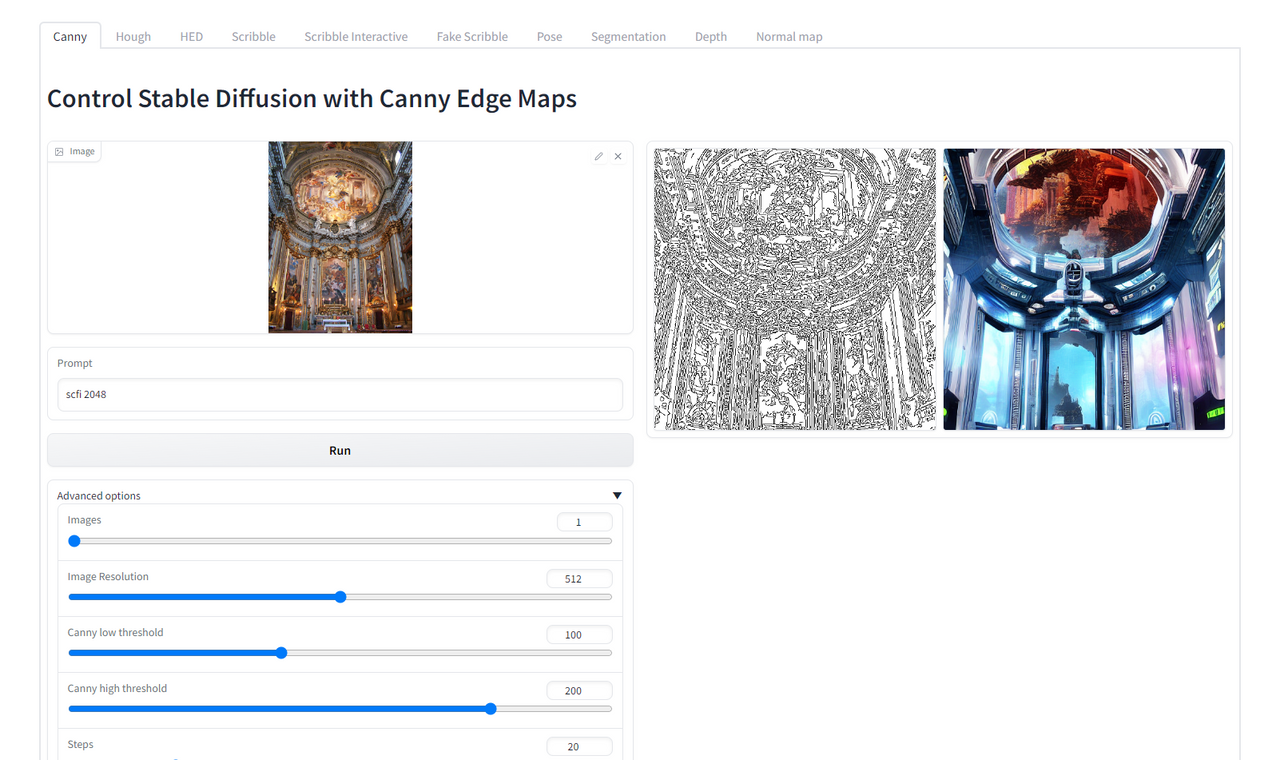Switch to the Canny tab
The height and width of the screenshot is (760, 1280).
70,36
